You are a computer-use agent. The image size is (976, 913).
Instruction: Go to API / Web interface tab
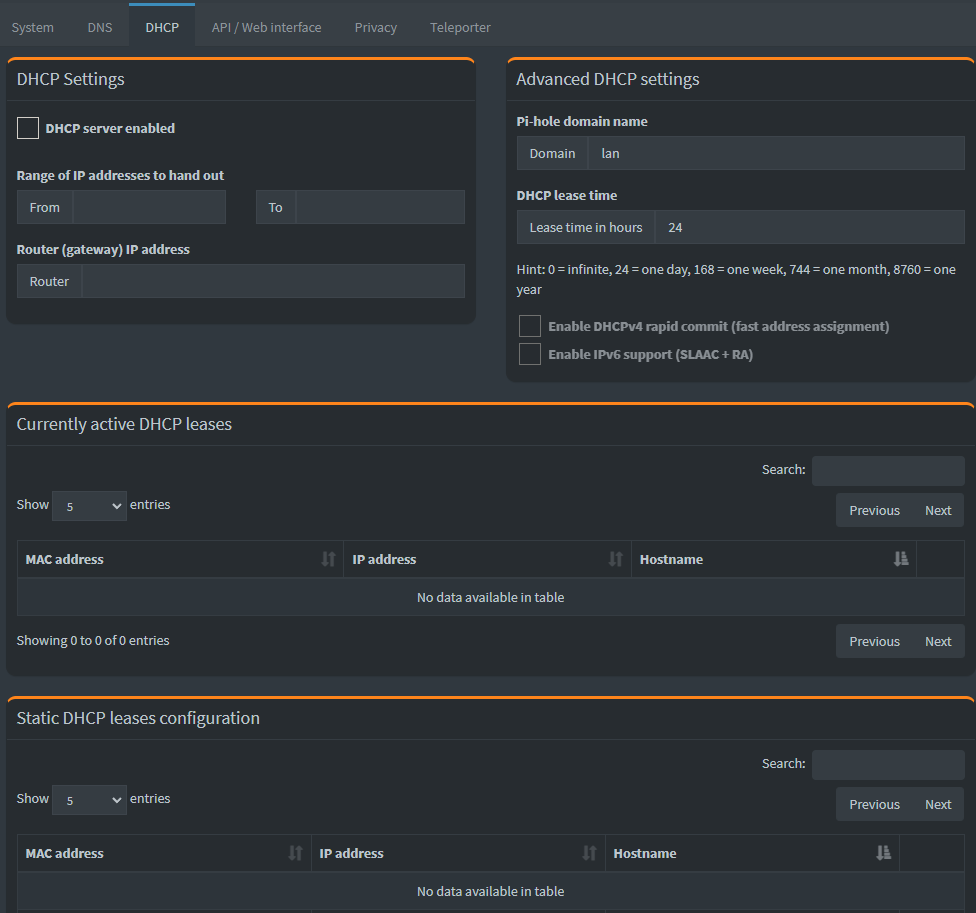266,27
